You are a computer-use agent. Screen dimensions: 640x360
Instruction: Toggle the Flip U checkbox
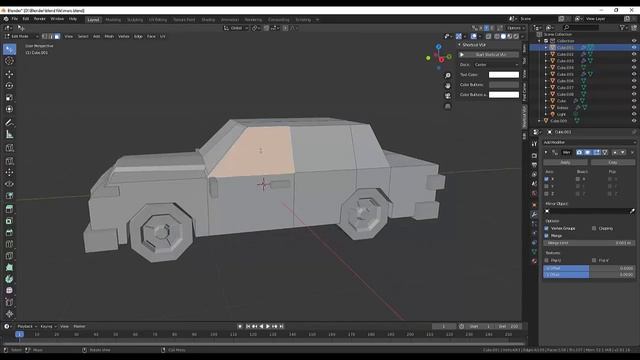[547, 260]
